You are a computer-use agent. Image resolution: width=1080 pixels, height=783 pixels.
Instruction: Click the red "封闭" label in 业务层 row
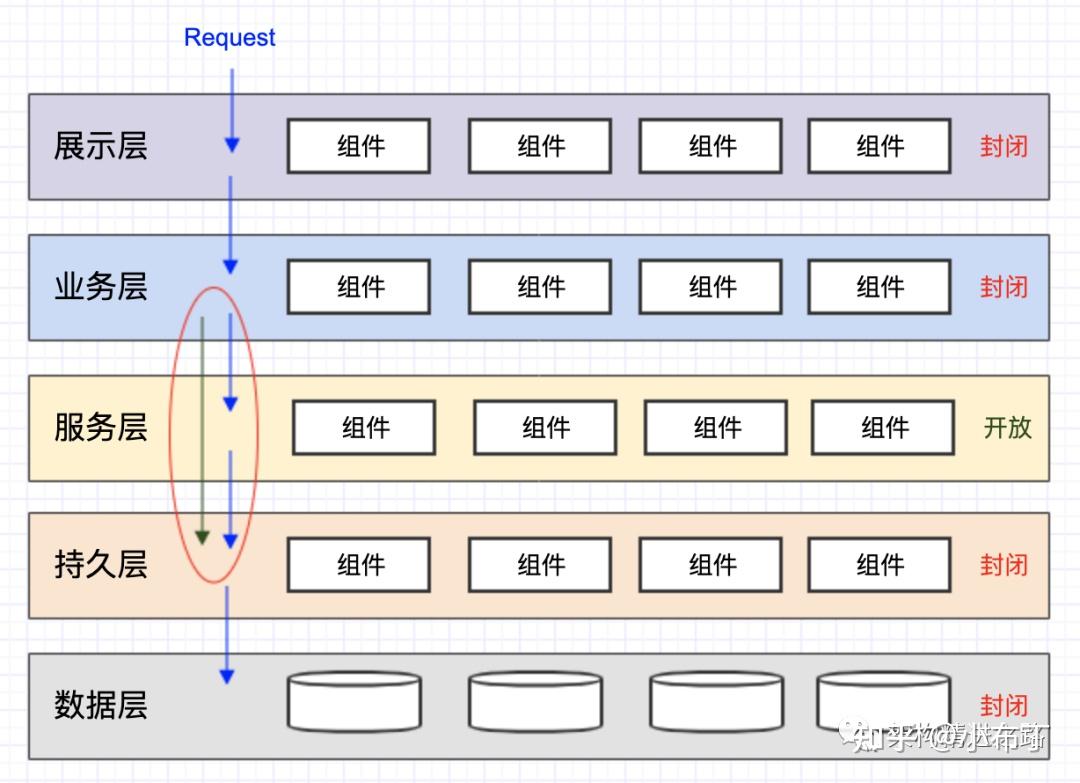click(x=1004, y=287)
